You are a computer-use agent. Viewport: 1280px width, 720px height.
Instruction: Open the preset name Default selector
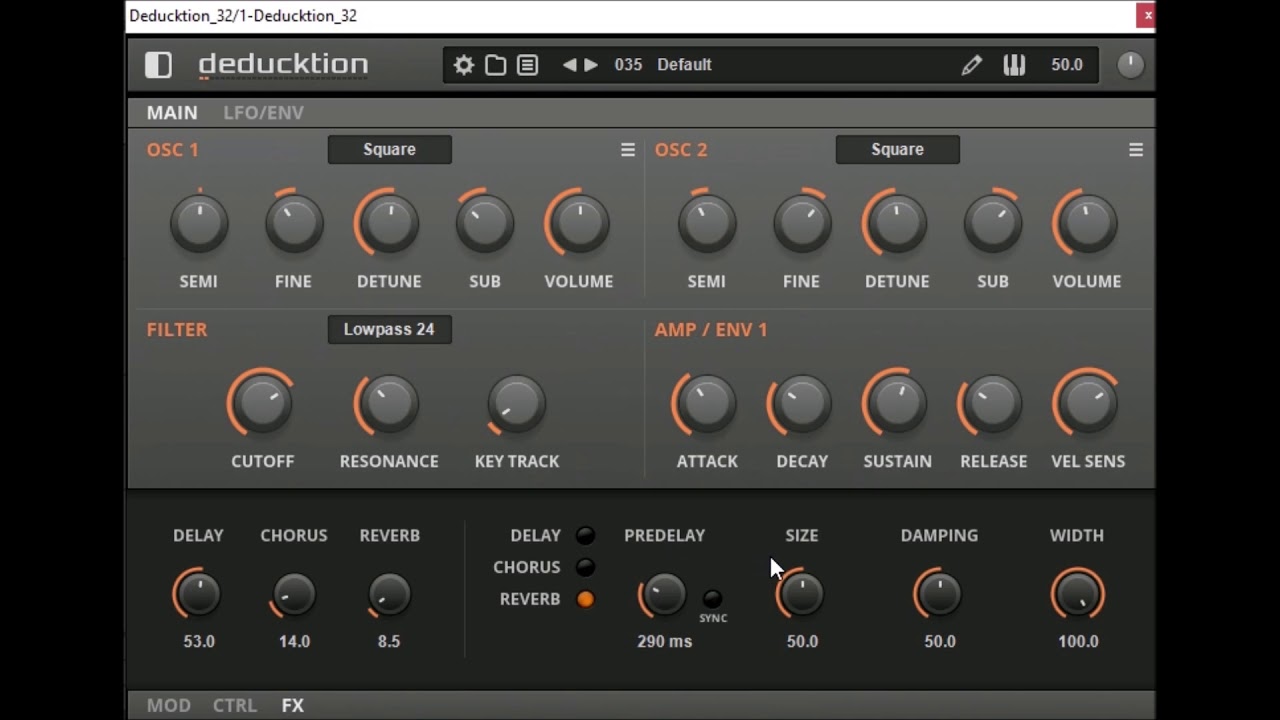pyautogui.click(x=685, y=65)
